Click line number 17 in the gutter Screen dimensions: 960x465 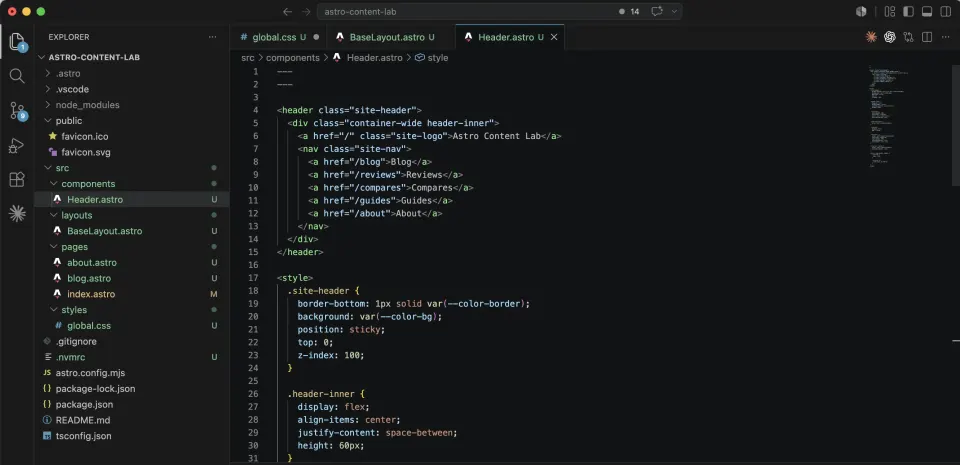(253, 278)
